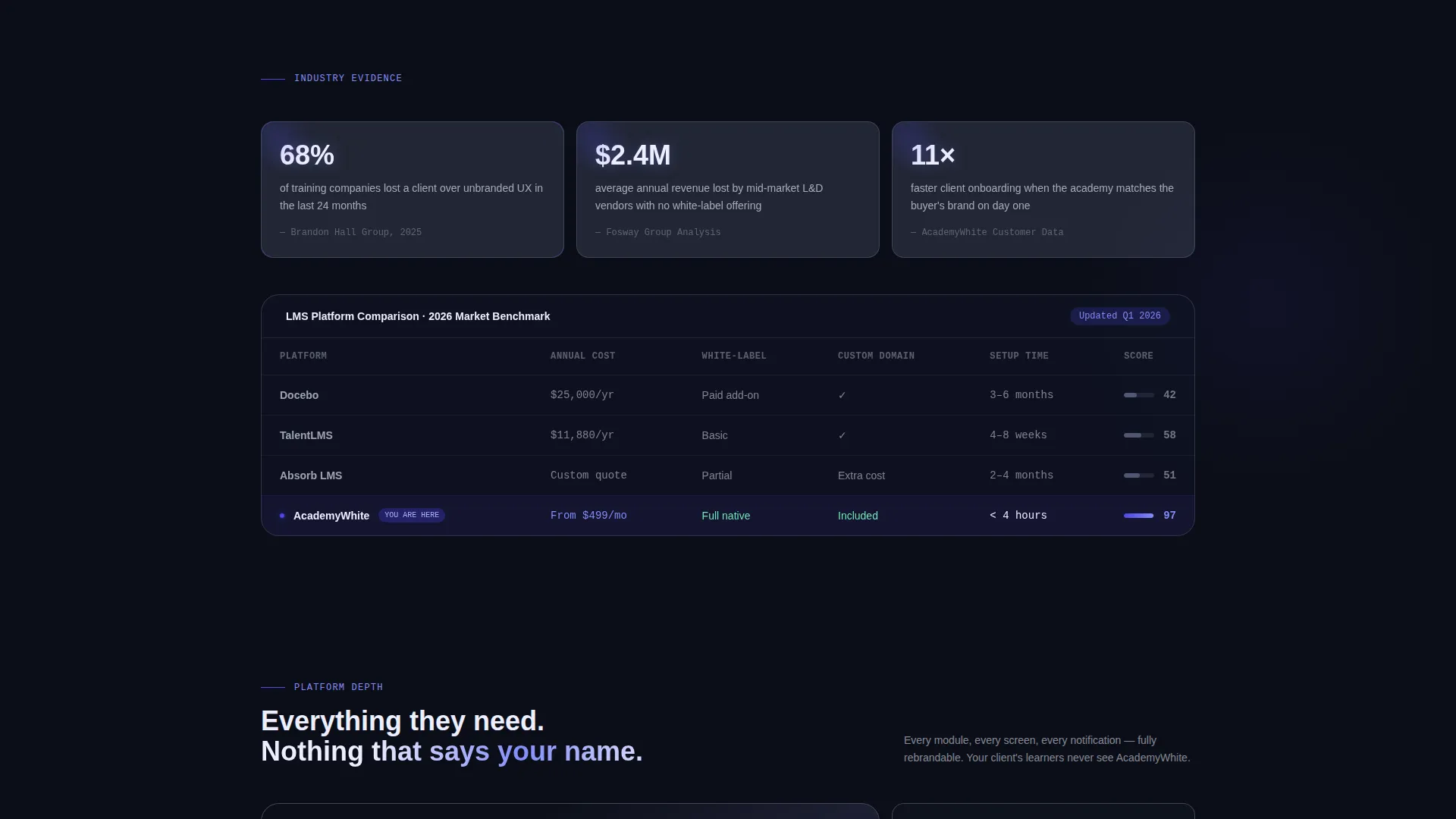1456x819 pixels.
Task: Click the Docebo score bar
Action: point(1138,395)
